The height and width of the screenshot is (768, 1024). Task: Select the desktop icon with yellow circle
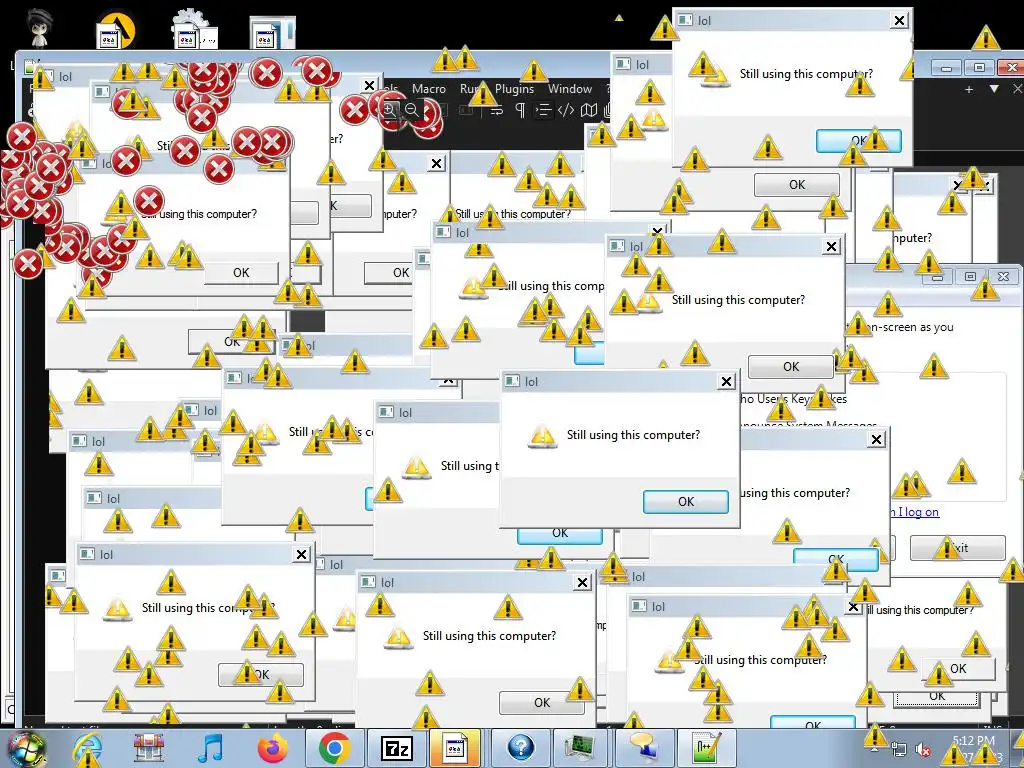pyautogui.click(x=115, y=31)
